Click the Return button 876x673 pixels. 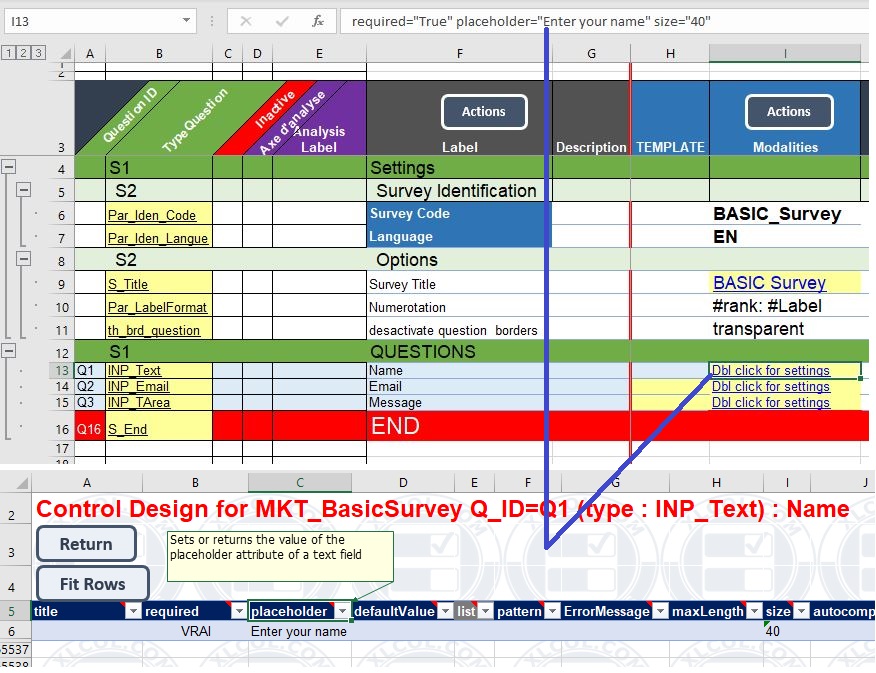[x=85, y=544]
